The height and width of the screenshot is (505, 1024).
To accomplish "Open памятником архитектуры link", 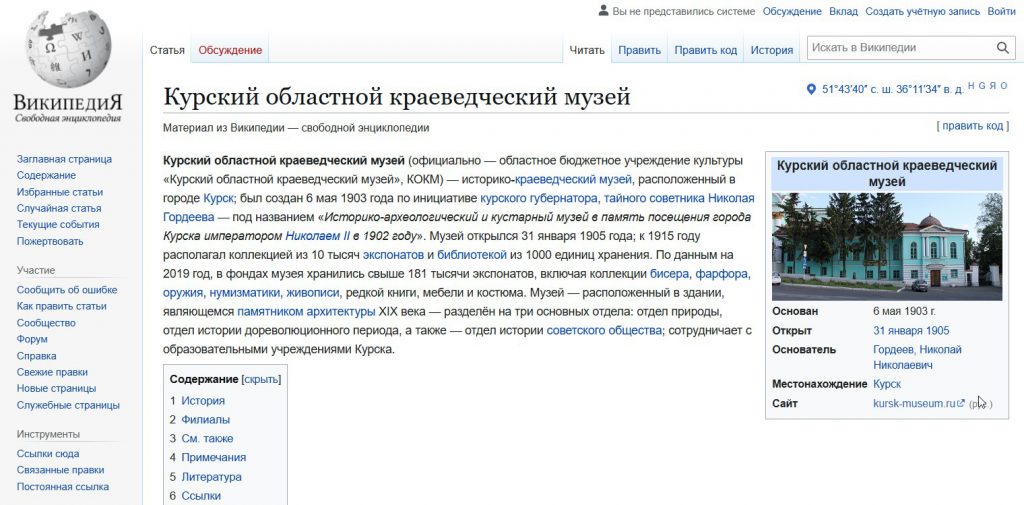I will click(306, 311).
